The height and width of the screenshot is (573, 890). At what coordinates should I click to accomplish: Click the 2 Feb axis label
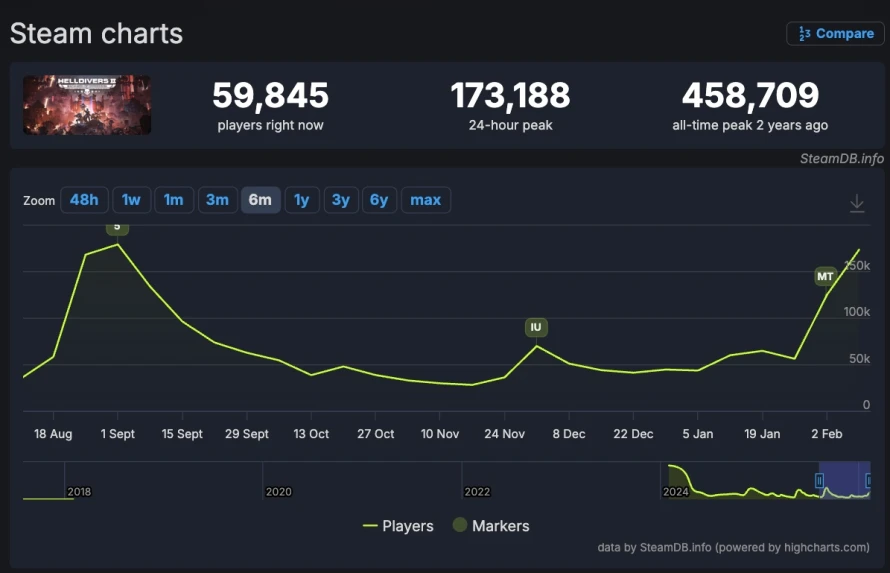click(827, 434)
